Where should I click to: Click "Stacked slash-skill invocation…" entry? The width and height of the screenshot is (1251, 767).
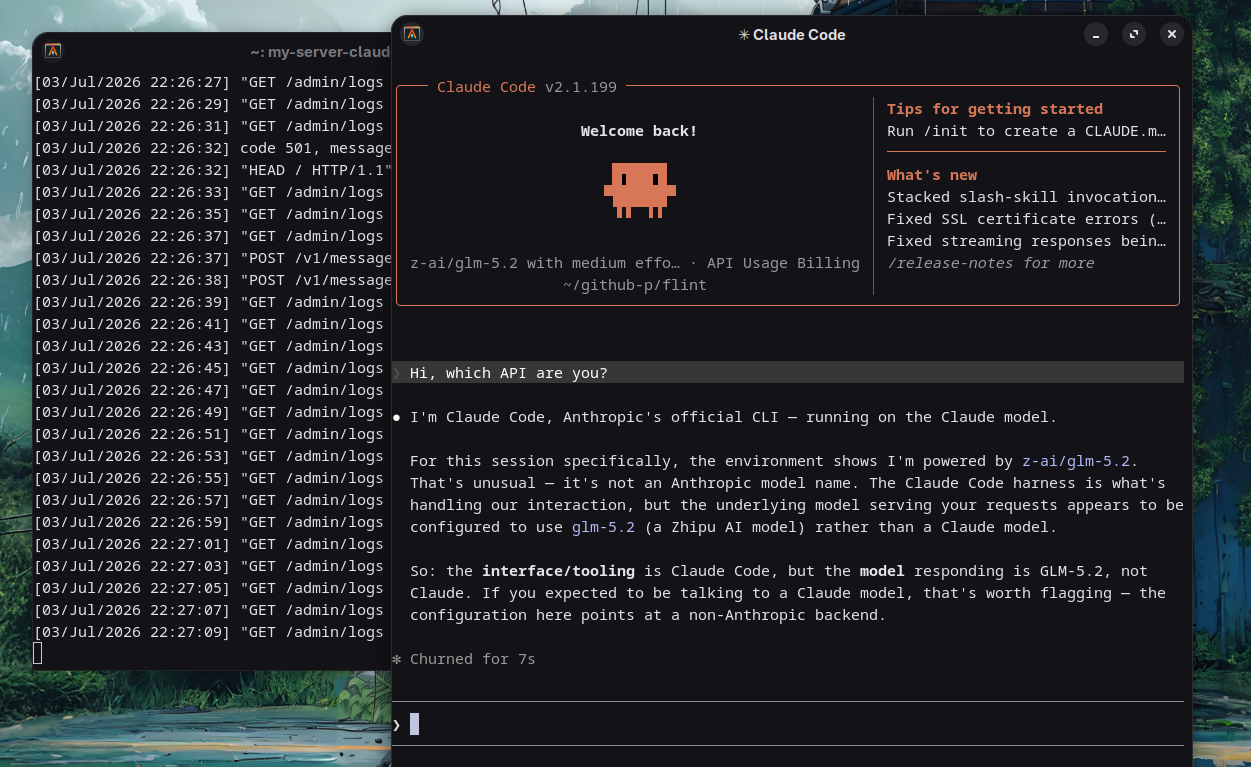tap(1026, 197)
